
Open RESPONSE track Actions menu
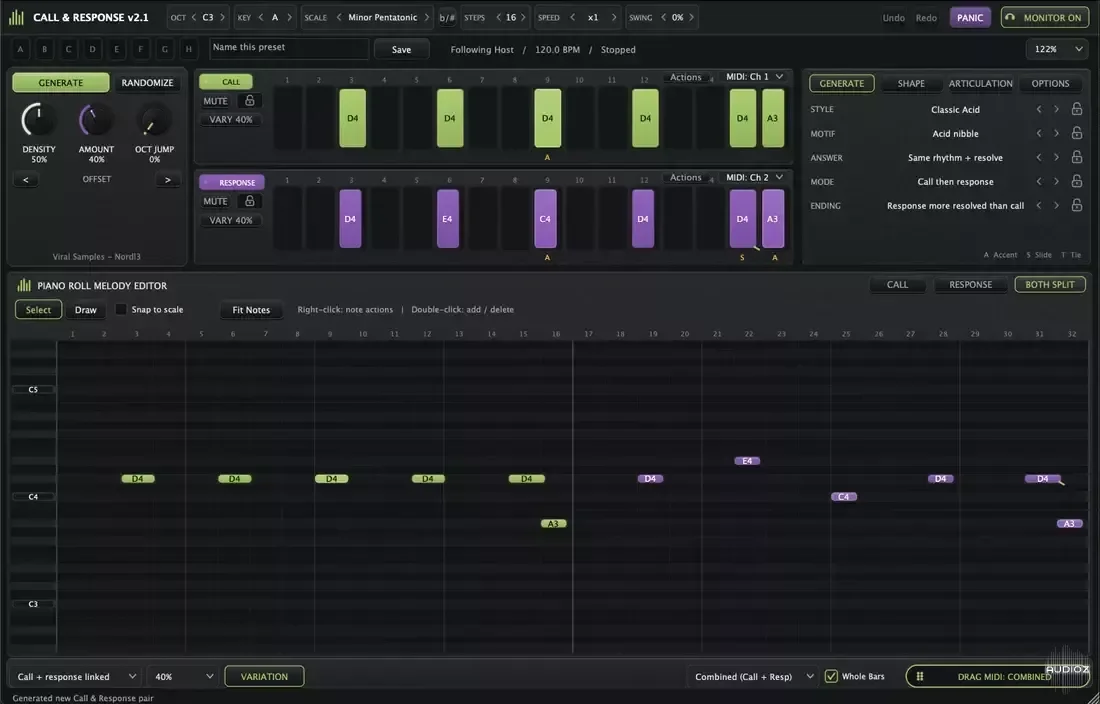click(685, 177)
